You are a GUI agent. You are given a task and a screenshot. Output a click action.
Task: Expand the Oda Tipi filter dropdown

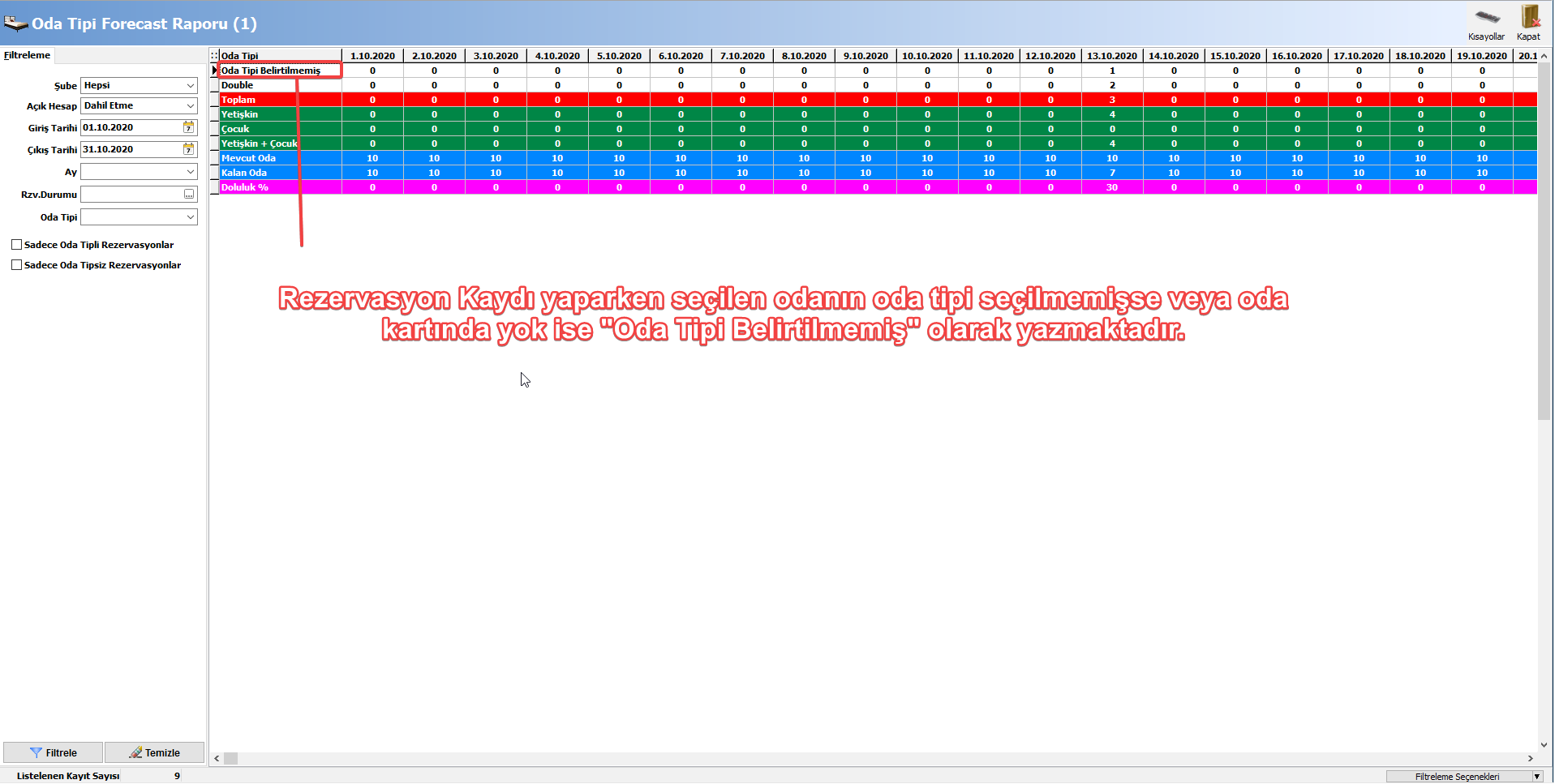[191, 217]
